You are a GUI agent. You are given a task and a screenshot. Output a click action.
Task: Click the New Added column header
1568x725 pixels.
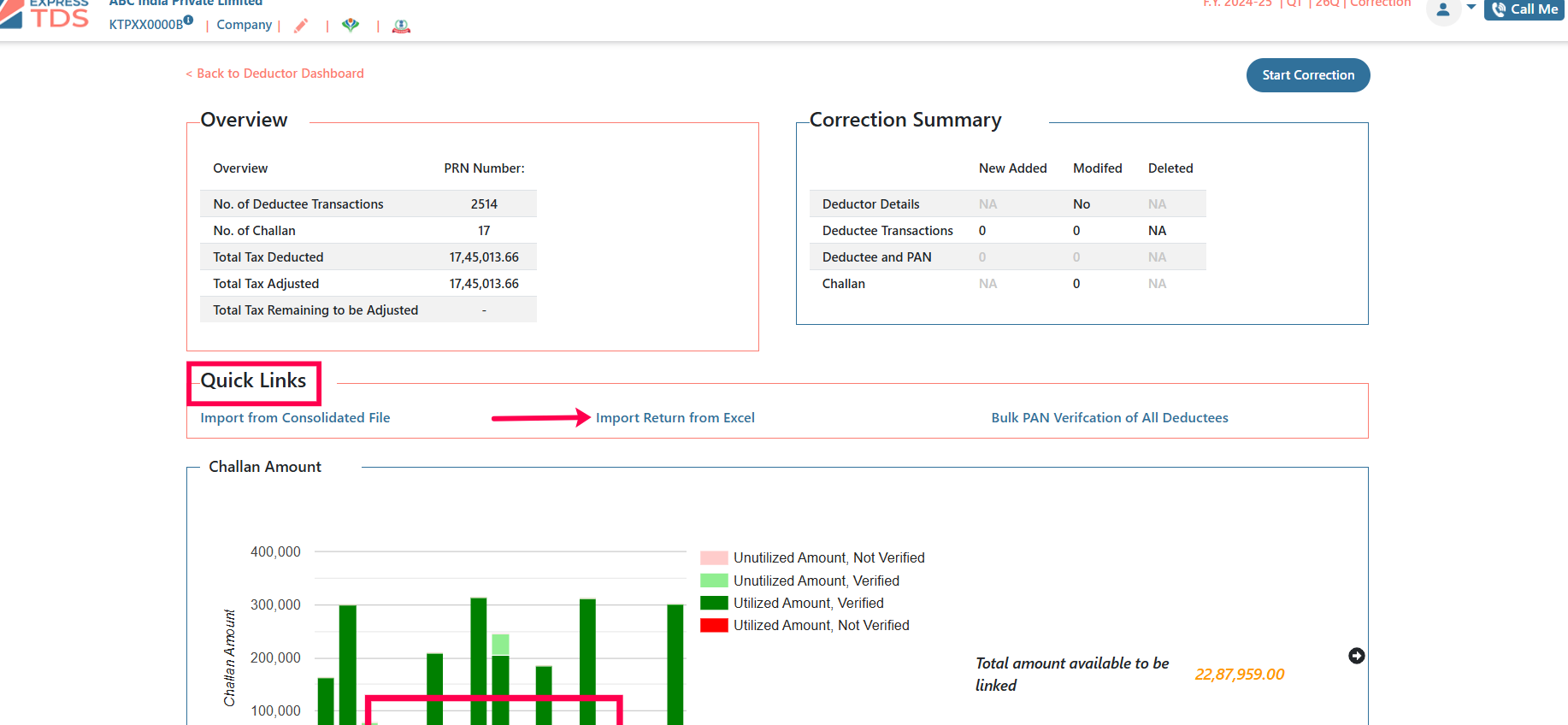1012,168
